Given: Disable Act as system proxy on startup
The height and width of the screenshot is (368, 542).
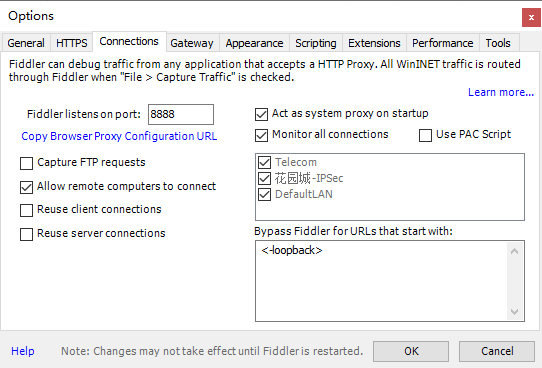Looking at the screenshot, I should click(261, 114).
